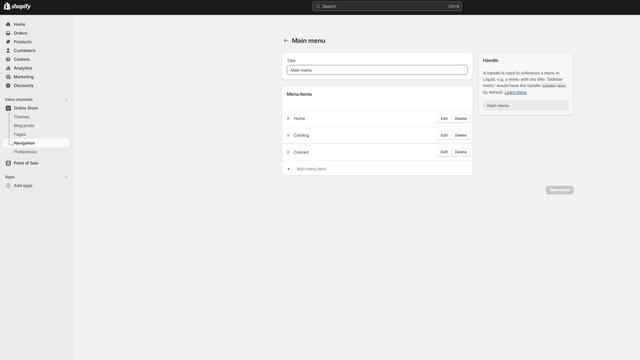Click the Catalog menu item label

(x=301, y=135)
